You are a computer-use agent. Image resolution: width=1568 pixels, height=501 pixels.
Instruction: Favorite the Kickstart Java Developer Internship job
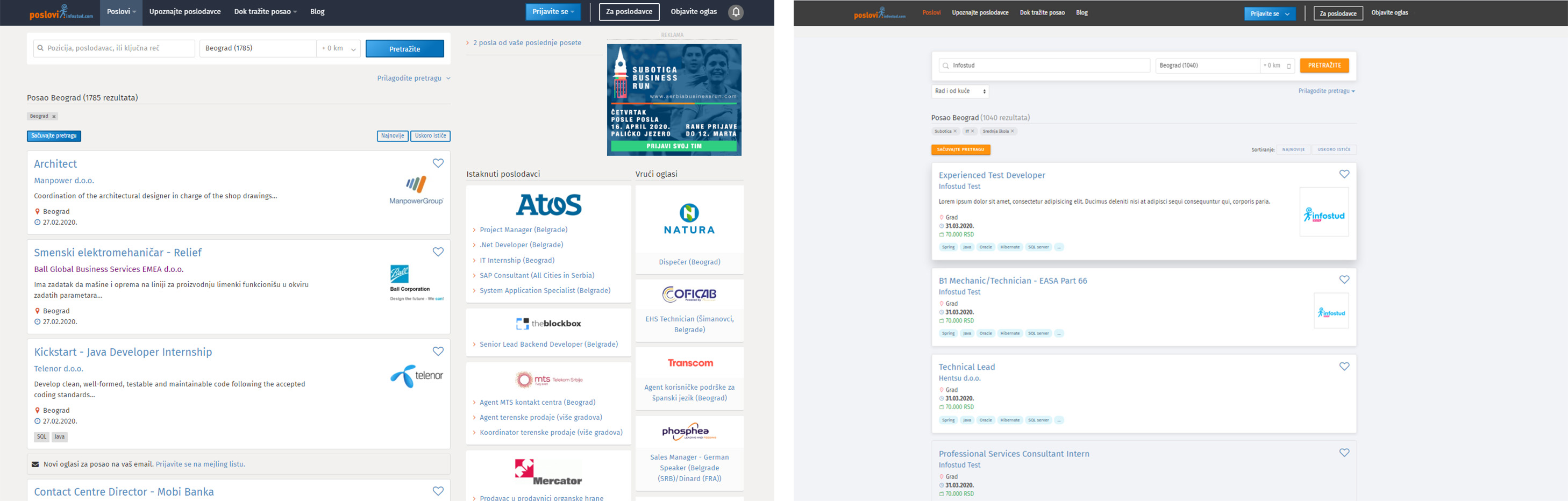pos(438,351)
